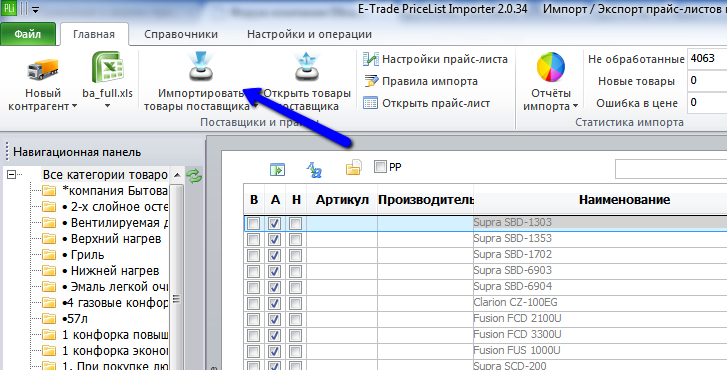Expand the Новый контрагент dropdown arrow
The width and height of the screenshot is (727, 370).
pos(74,107)
